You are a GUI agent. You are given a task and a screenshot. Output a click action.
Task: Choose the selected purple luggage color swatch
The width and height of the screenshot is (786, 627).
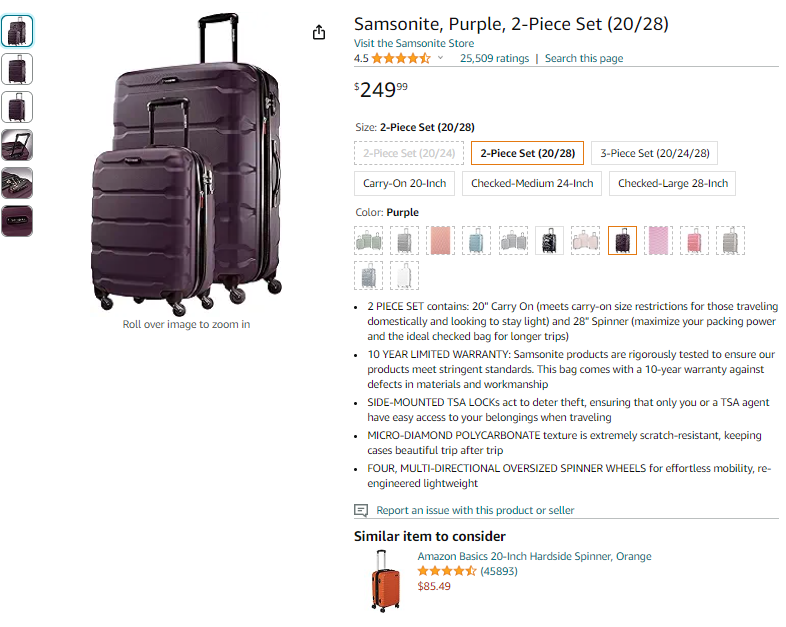(x=622, y=241)
